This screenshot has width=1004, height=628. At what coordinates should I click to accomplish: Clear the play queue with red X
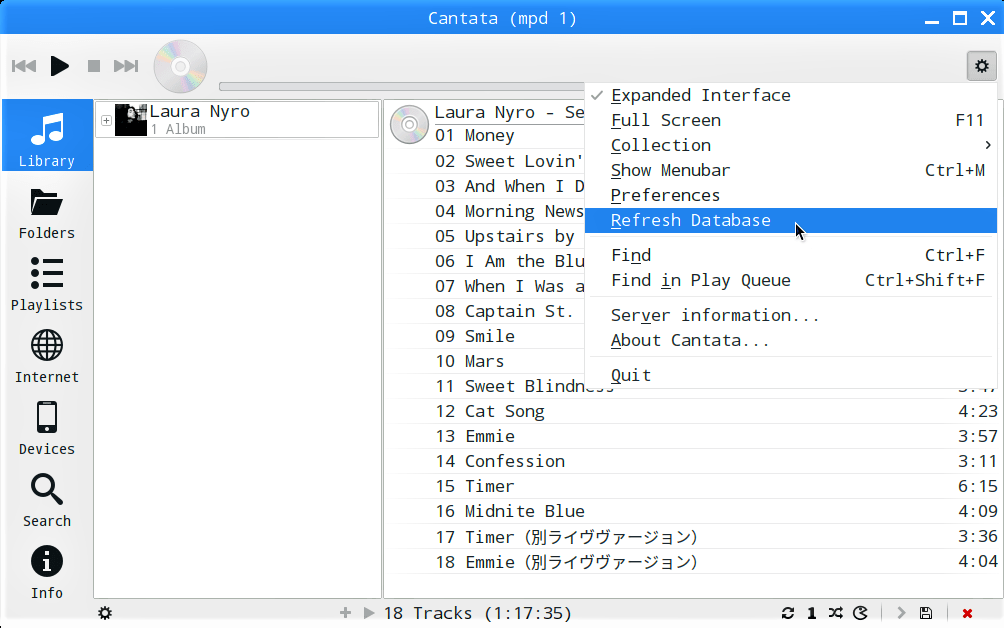968,613
